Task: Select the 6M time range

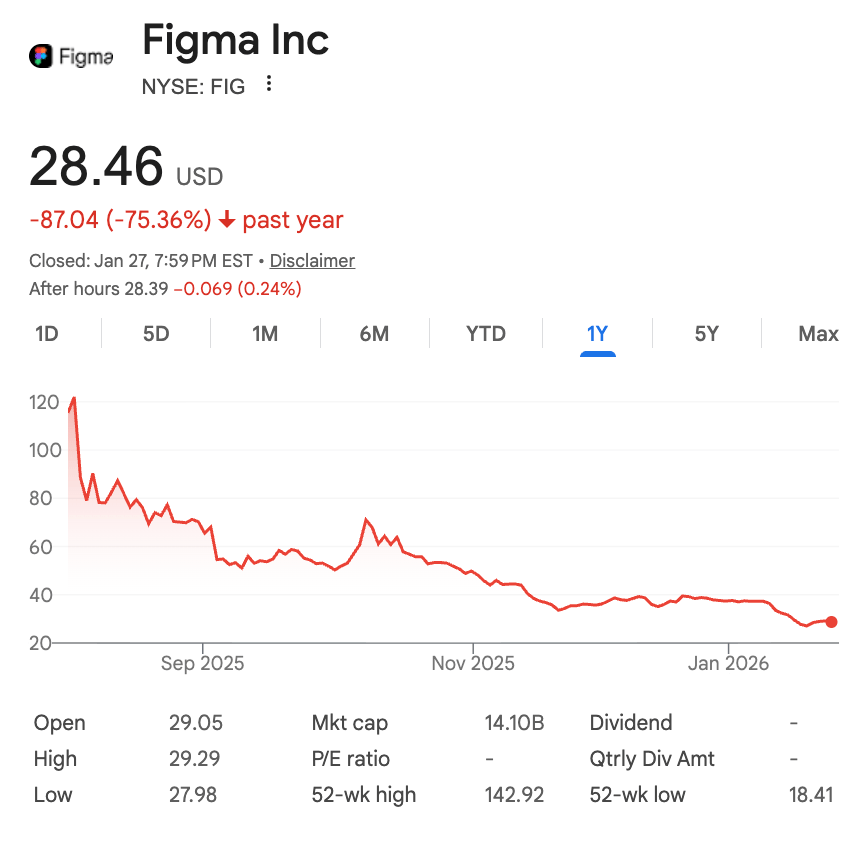Action: point(374,334)
